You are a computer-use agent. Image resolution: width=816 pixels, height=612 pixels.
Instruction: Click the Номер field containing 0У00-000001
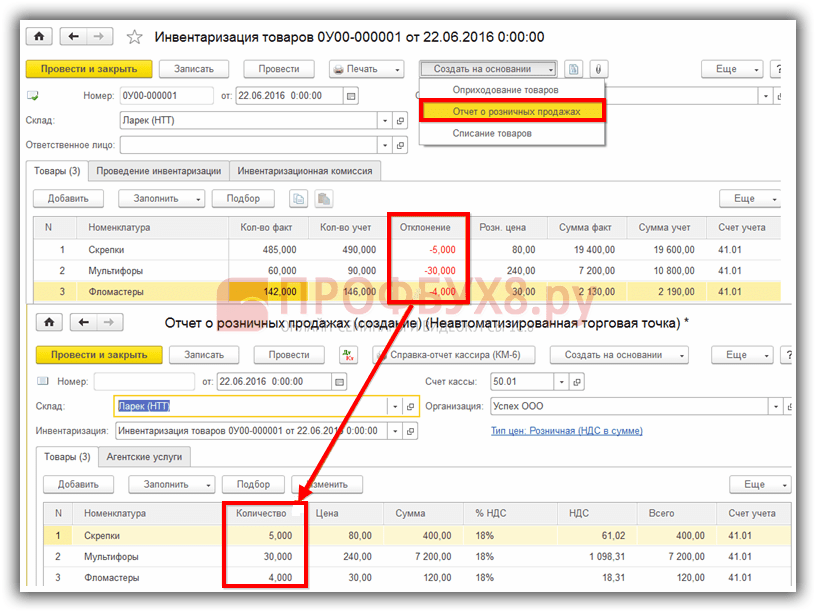(167, 96)
